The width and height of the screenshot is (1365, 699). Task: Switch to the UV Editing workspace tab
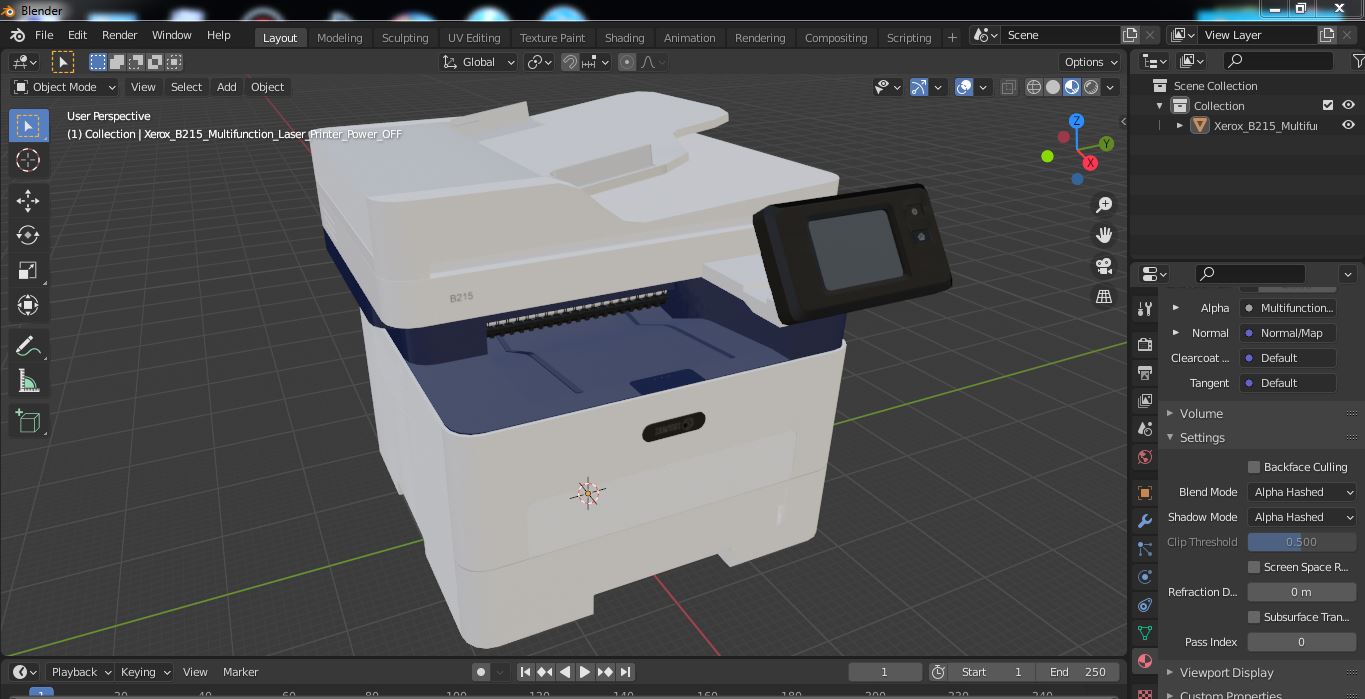(474, 37)
